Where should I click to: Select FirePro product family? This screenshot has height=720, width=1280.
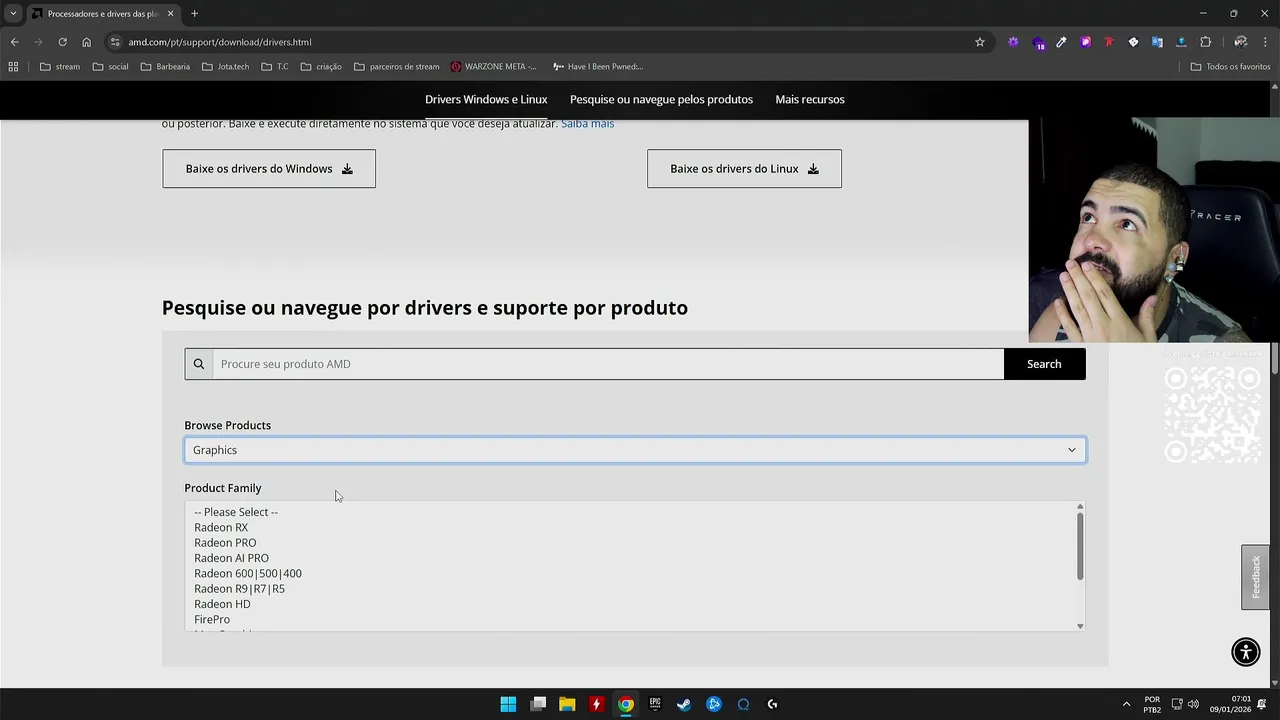point(212,620)
